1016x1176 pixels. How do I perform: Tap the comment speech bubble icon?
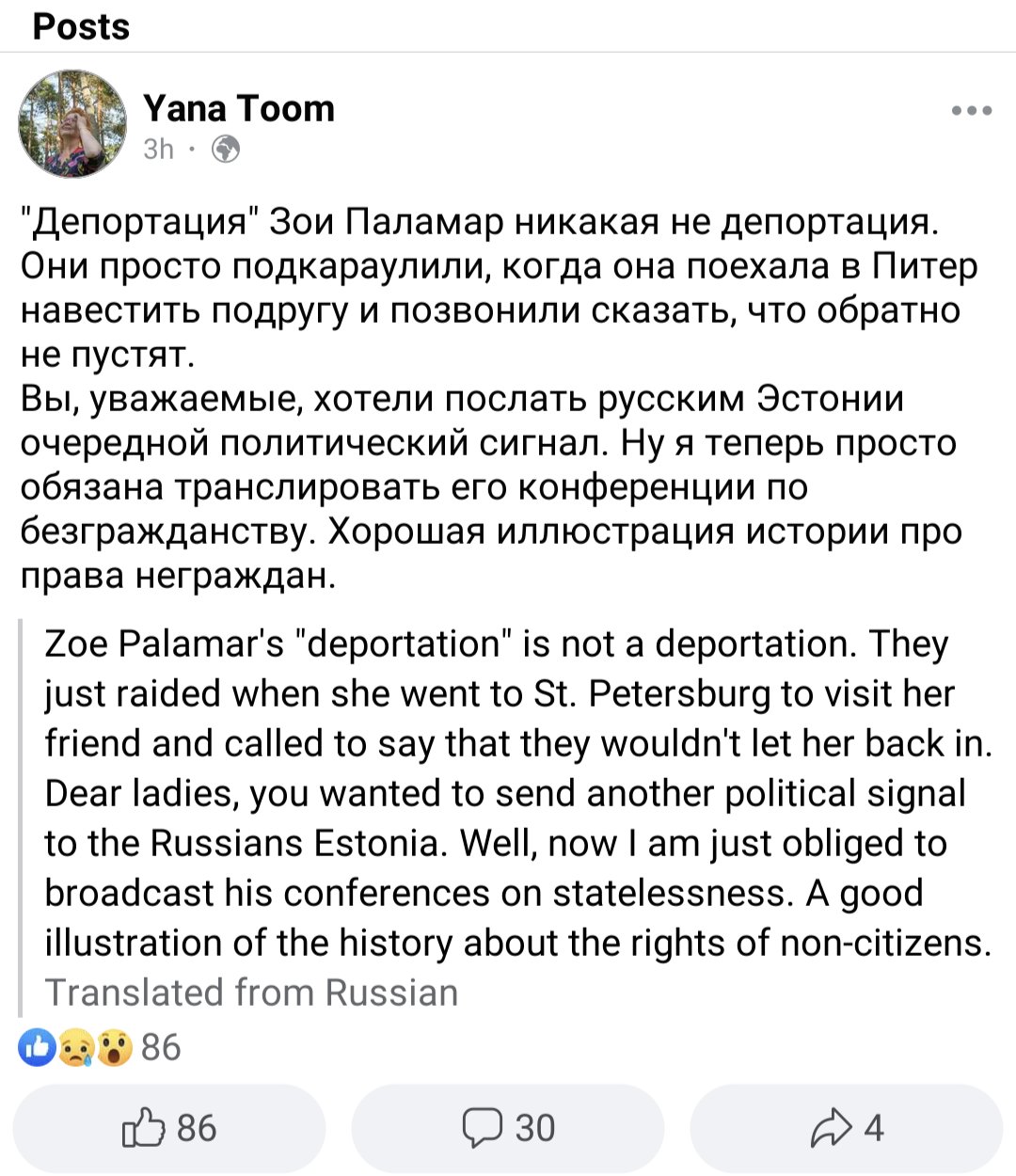tap(483, 1127)
